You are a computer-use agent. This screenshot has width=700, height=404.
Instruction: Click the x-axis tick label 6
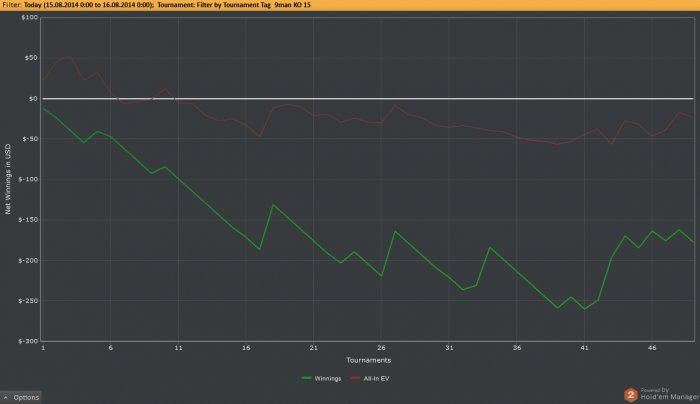[111, 347]
